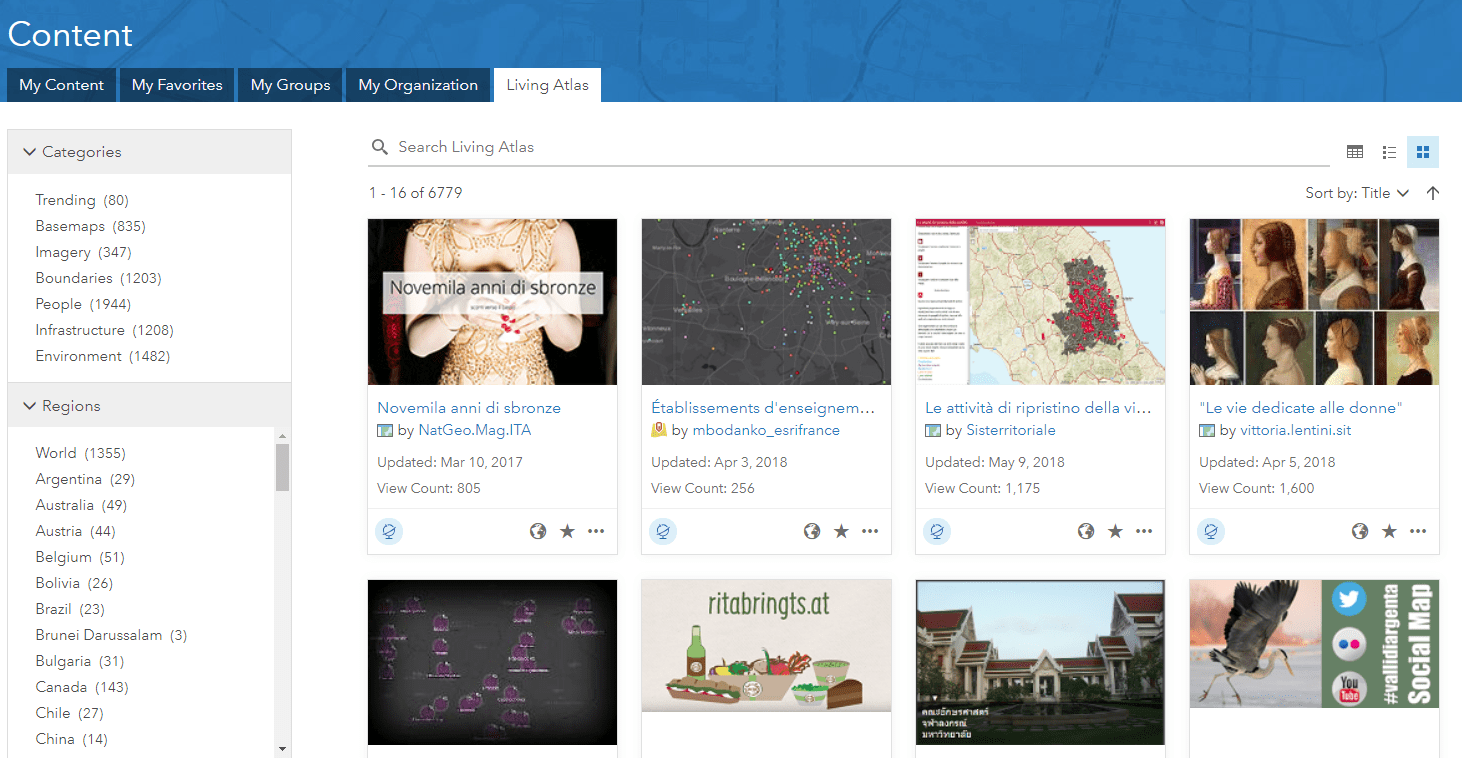1462x758 pixels.
Task: Filter by Australia region
Action: tap(81, 505)
